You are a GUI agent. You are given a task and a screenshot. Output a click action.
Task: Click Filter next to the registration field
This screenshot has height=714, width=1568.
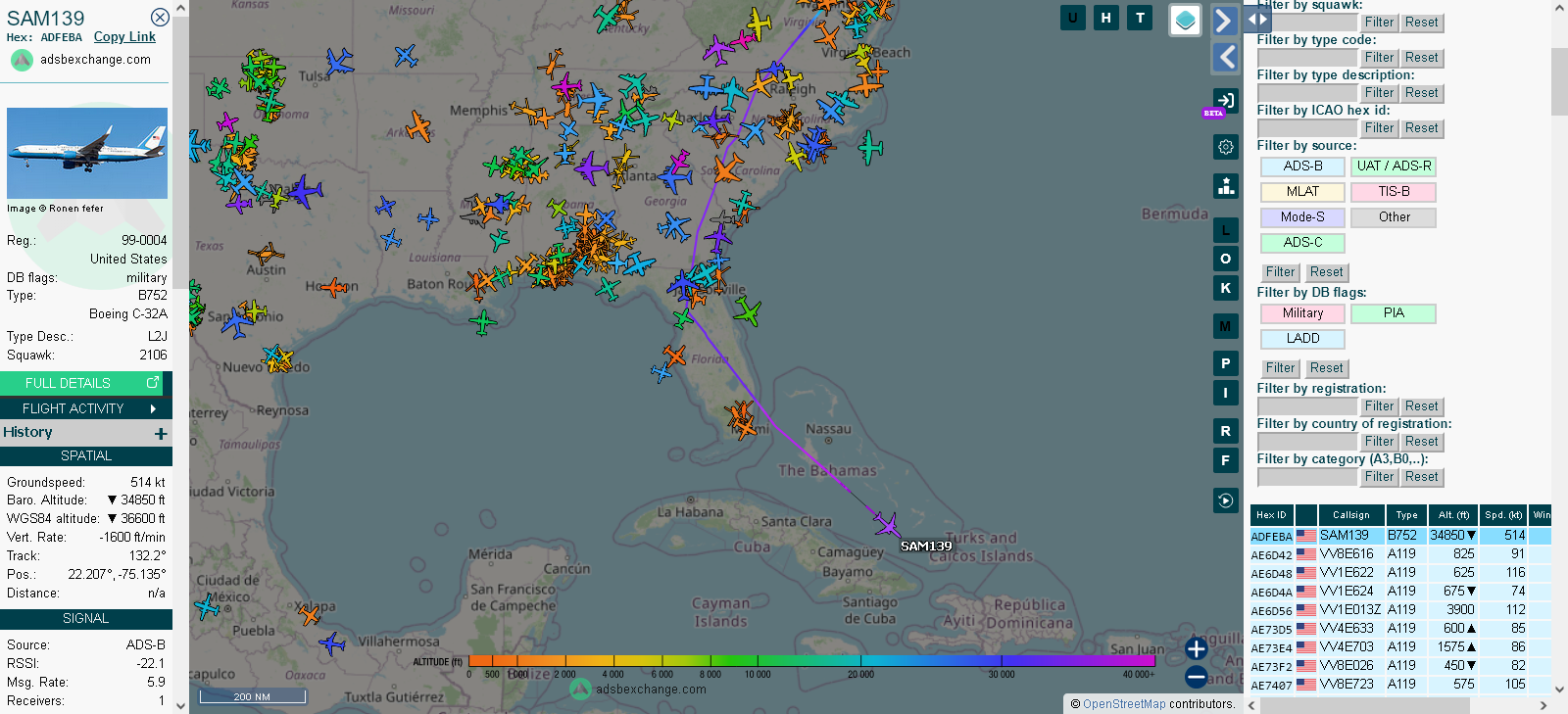coord(1379,406)
